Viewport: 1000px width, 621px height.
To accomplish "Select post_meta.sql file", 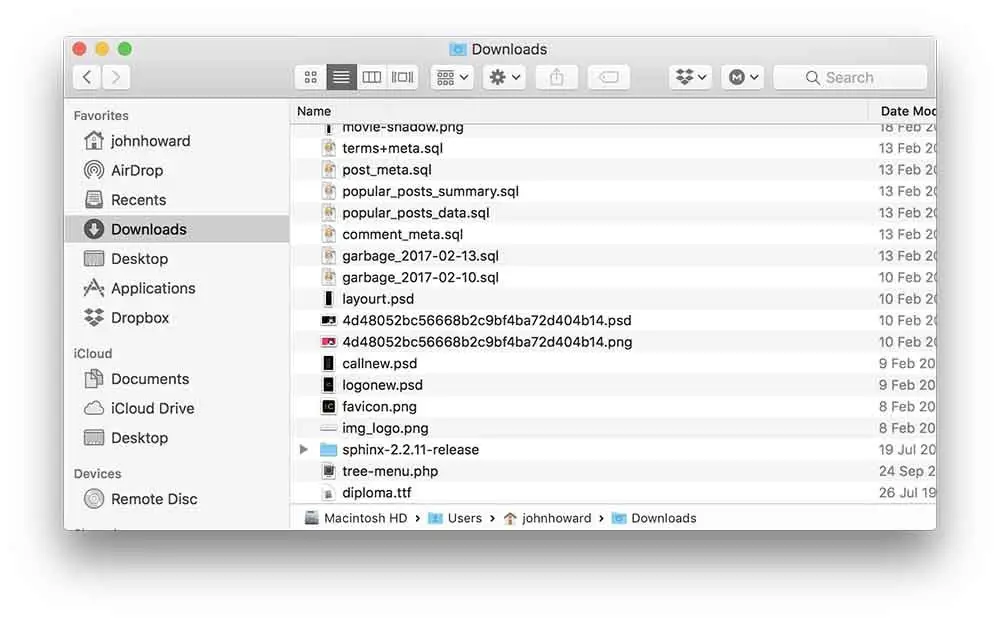I will tap(614, 170).
